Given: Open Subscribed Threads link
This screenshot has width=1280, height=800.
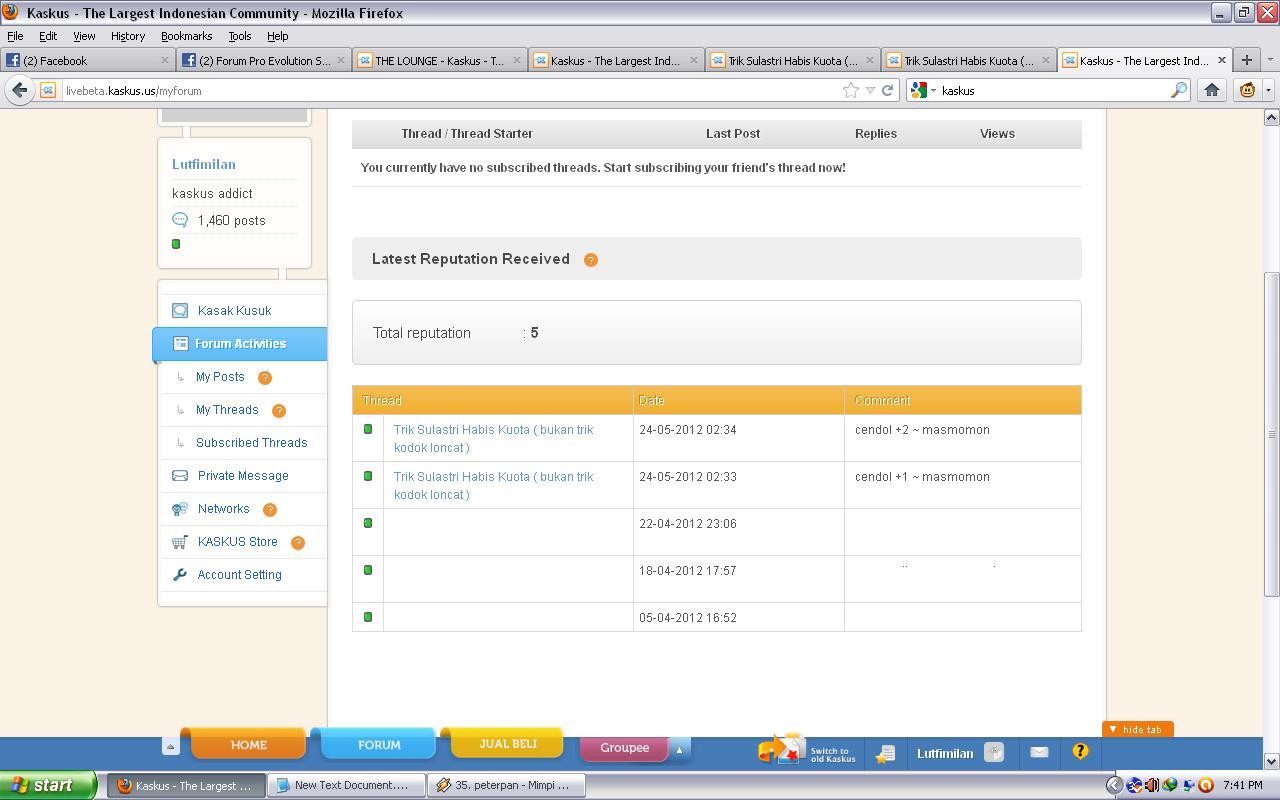Looking at the screenshot, I should pos(252,443).
